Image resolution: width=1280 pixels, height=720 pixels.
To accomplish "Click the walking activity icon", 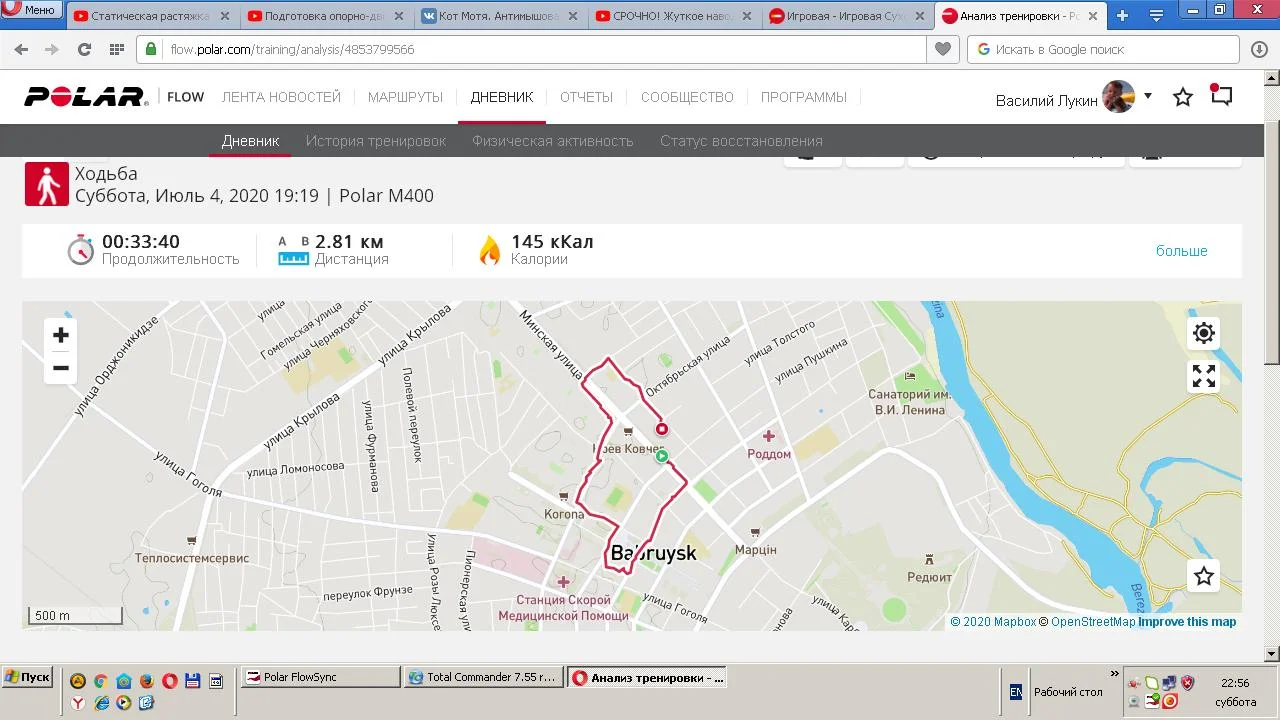I will tap(47, 184).
